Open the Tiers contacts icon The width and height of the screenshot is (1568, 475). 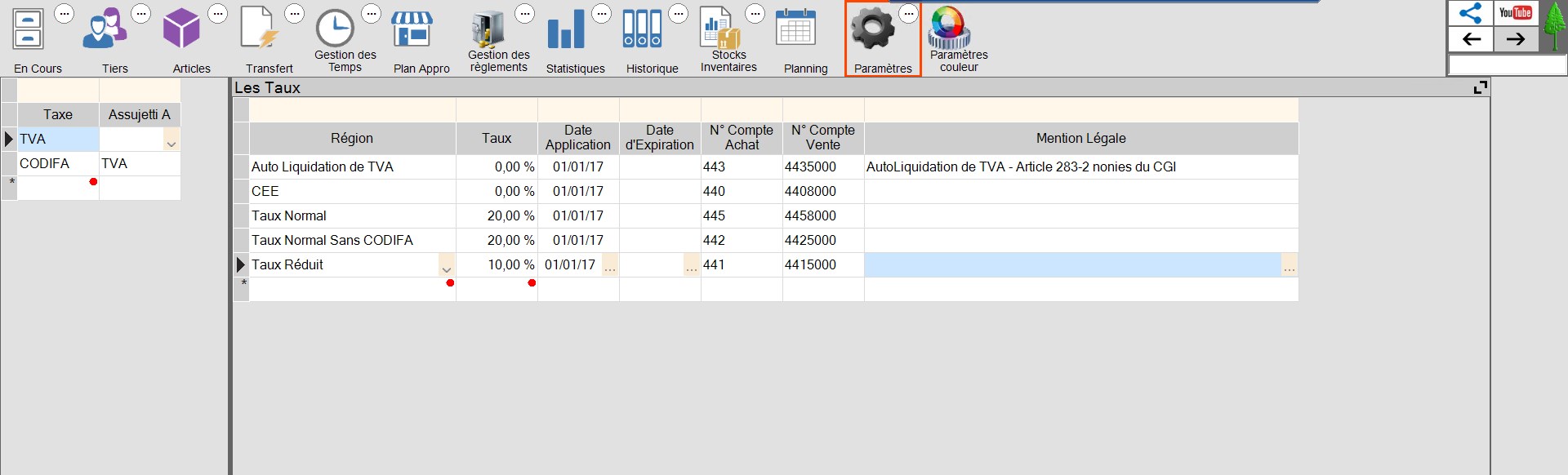click(105, 29)
